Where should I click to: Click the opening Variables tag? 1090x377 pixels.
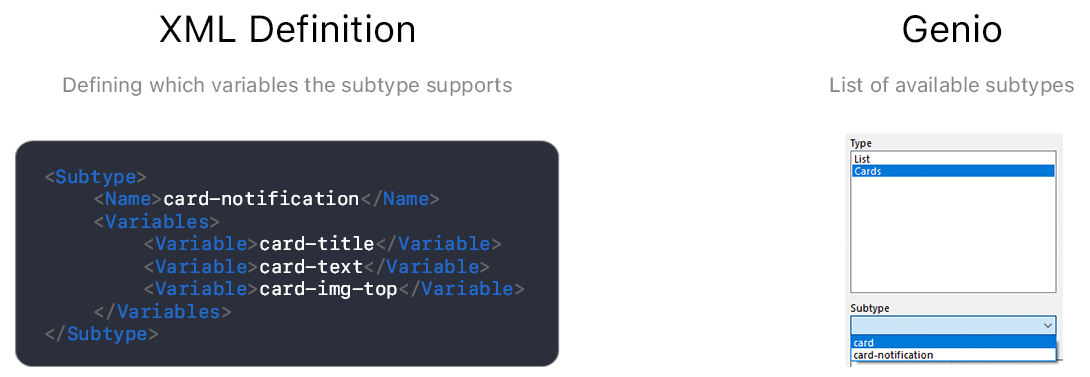pyautogui.click(x=156, y=222)
